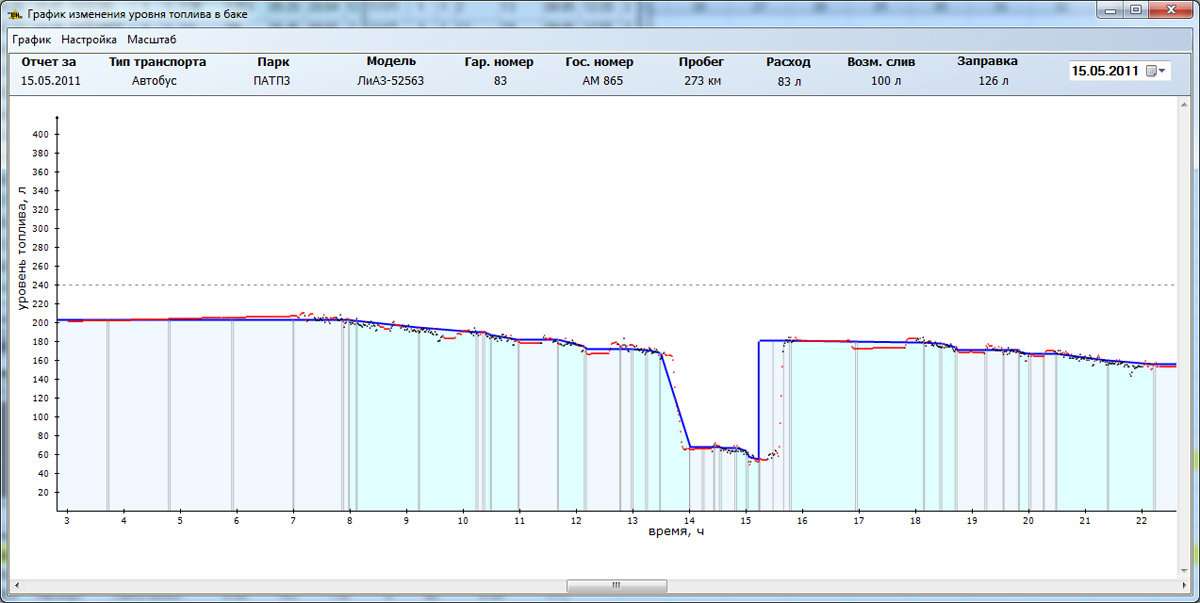
Task: Click the АМ 865 state number value
Action: [603, 81]
